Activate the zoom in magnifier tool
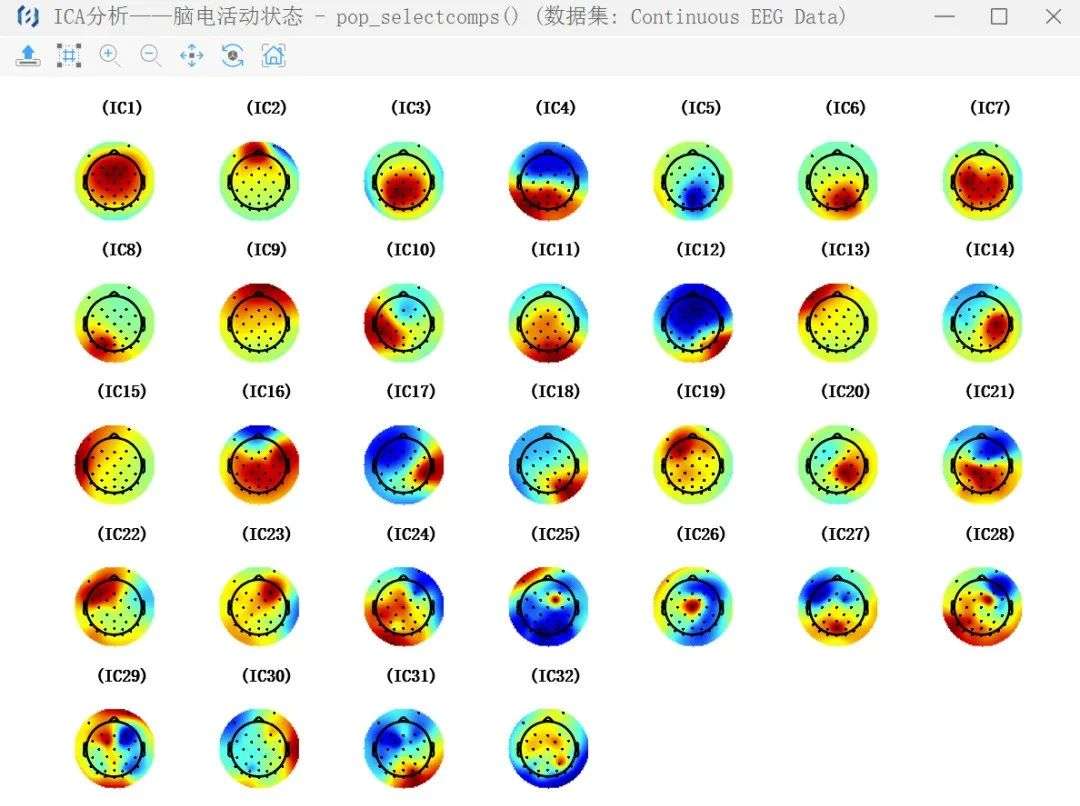 pyautogui.click(x=110, y=56)
